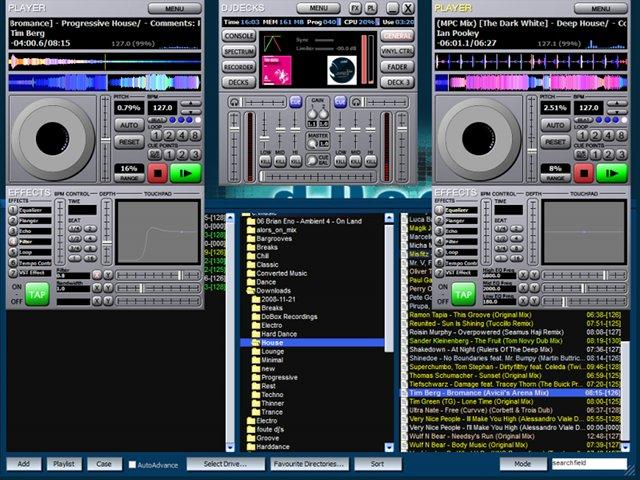Enable the AutoAdvance checkbox
This screenshot has height=480, width=640.
click(132, 464)
